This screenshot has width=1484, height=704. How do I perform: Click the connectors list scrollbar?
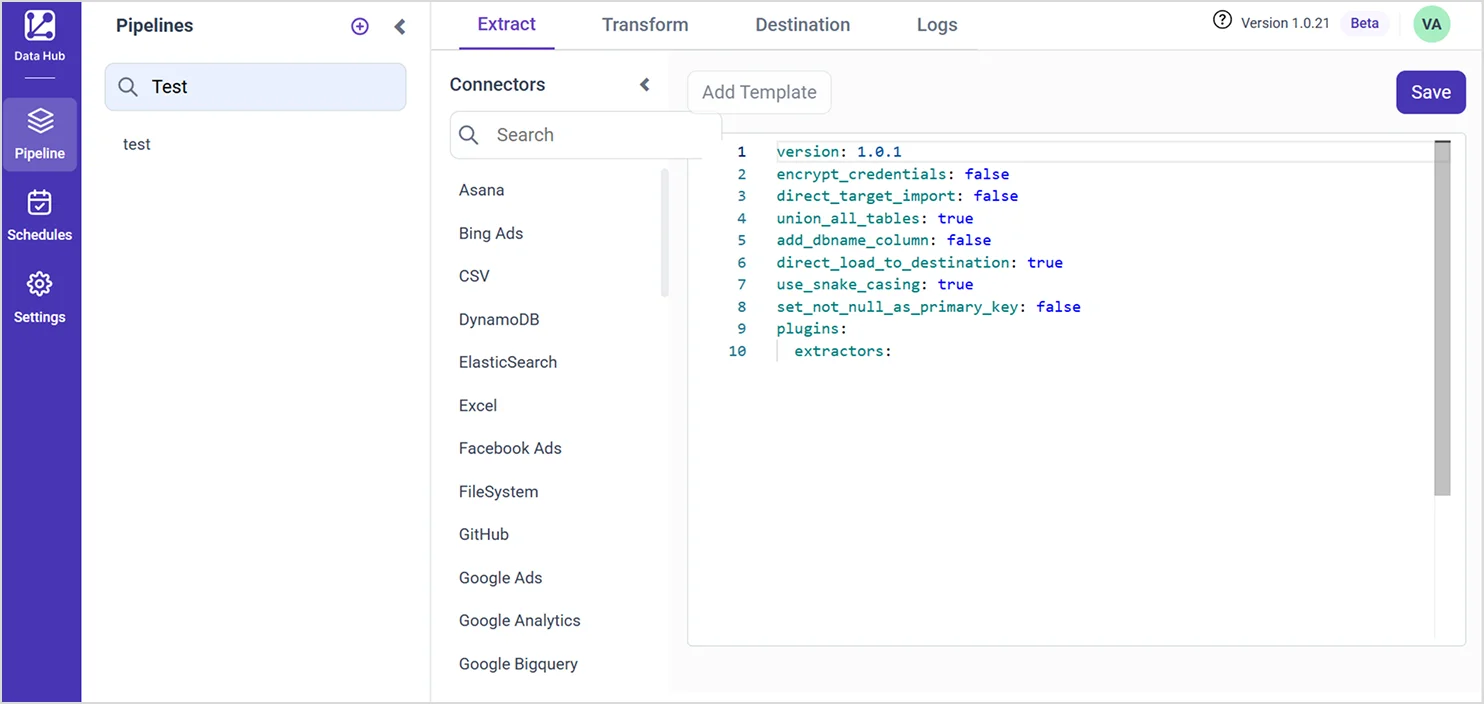point(665,232)
